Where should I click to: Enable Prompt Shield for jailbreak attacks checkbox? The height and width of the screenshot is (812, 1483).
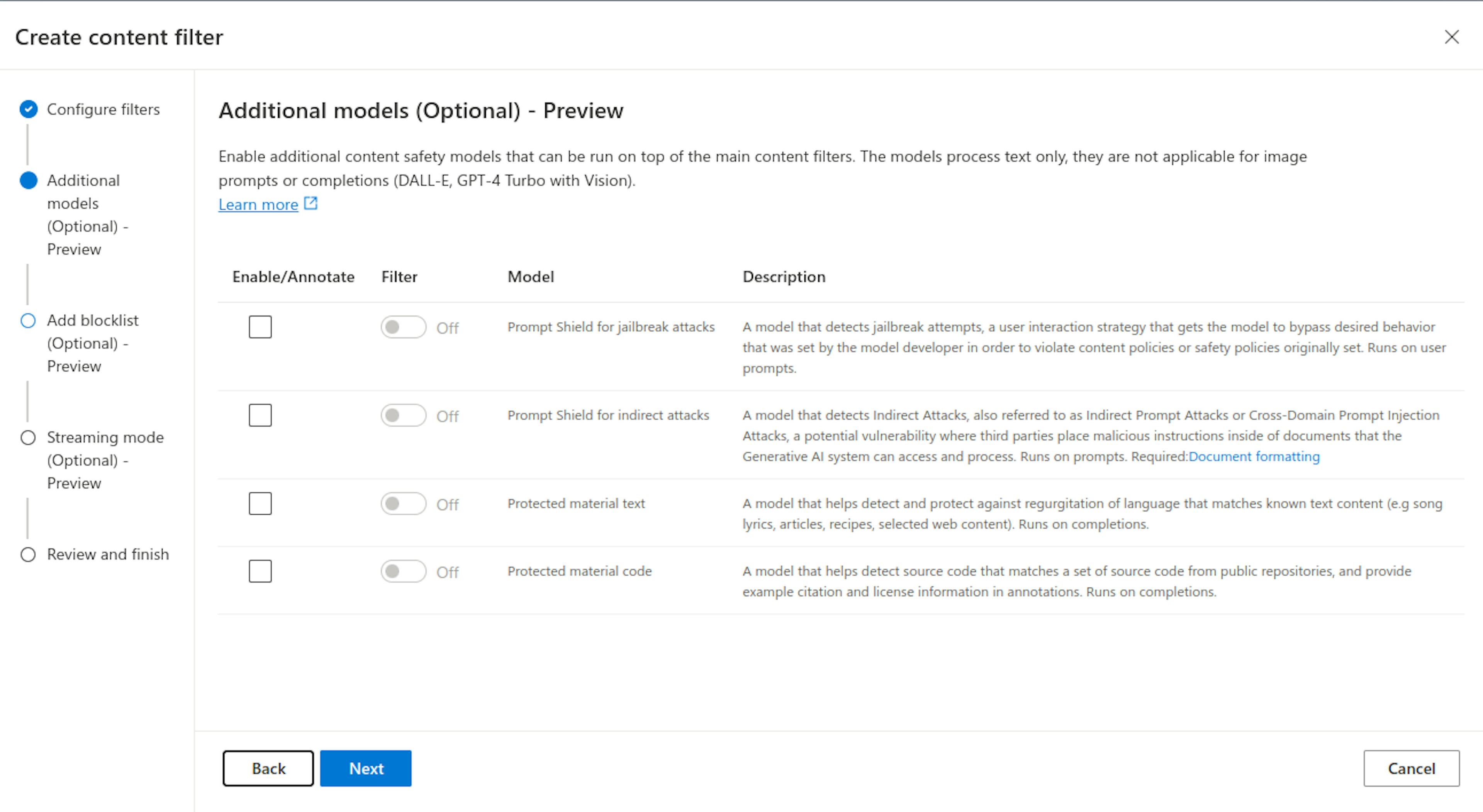coord(260,327)
